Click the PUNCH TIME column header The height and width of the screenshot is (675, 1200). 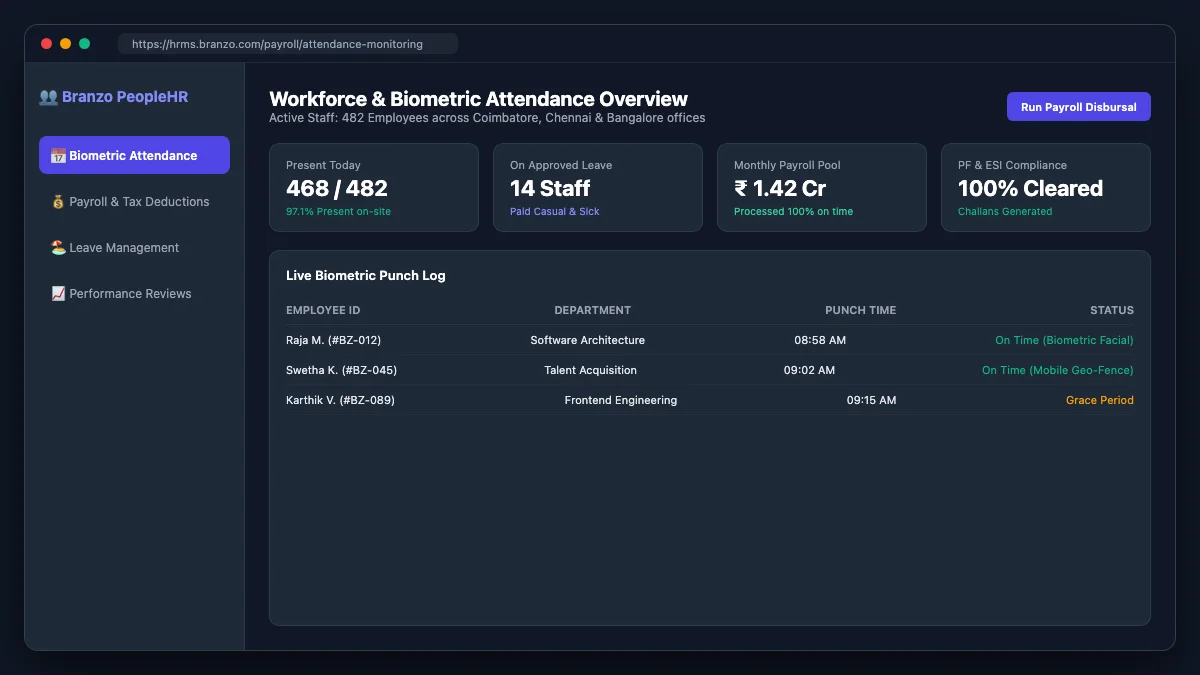pos(860,310)
